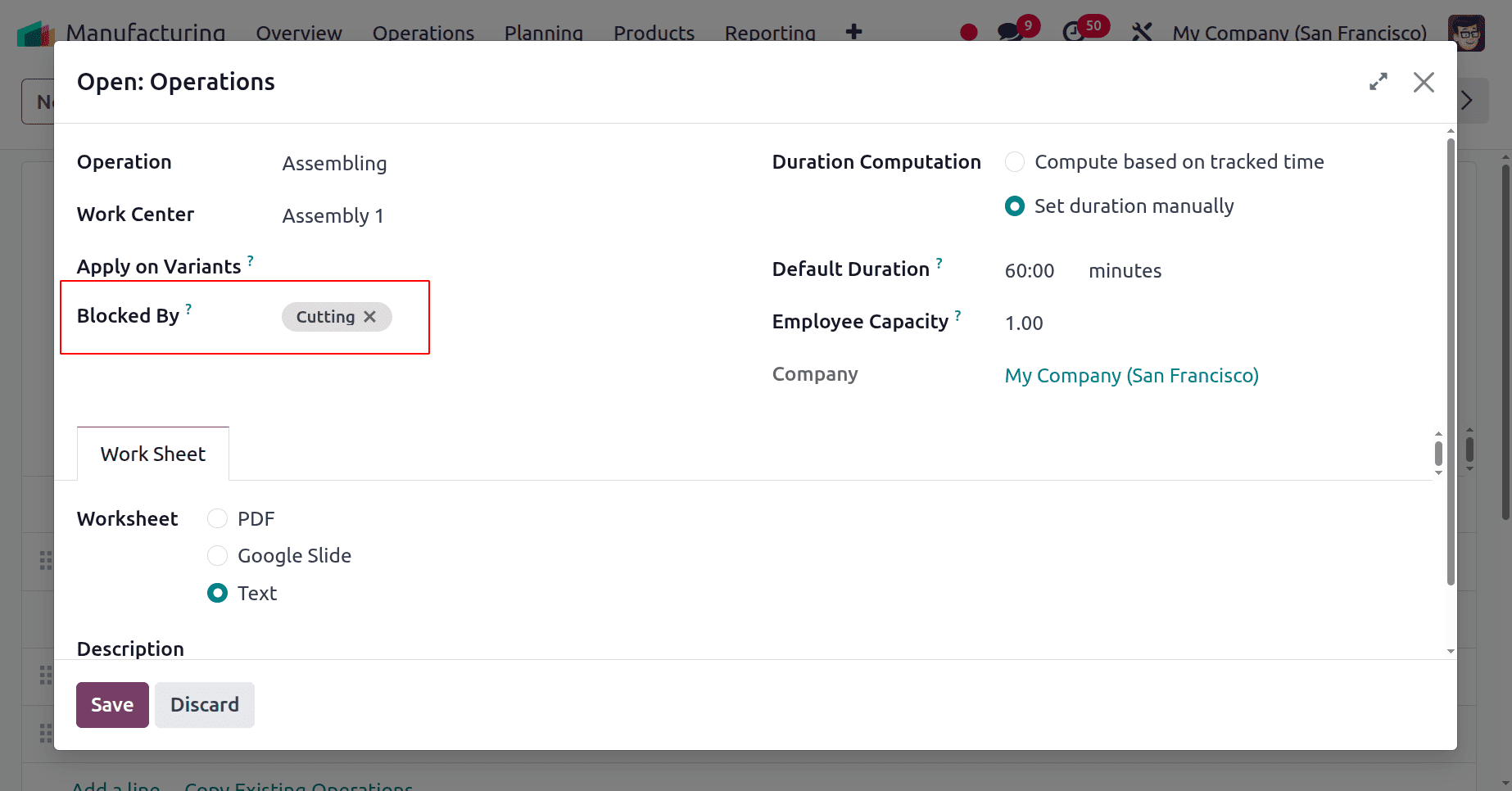1512x791 pixels.
Task: Open the red recording indicator icon
Action: point(969,33)
